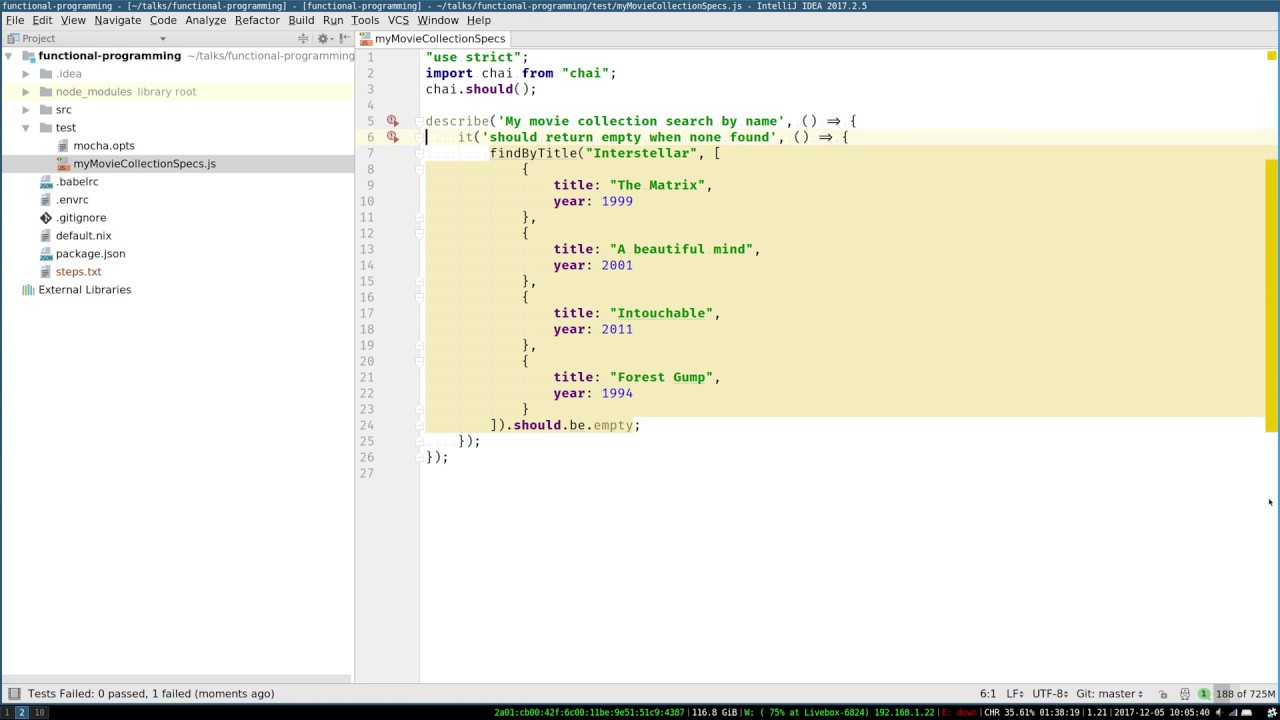Click the green notifications badge in status bar

click(1204, 694)
